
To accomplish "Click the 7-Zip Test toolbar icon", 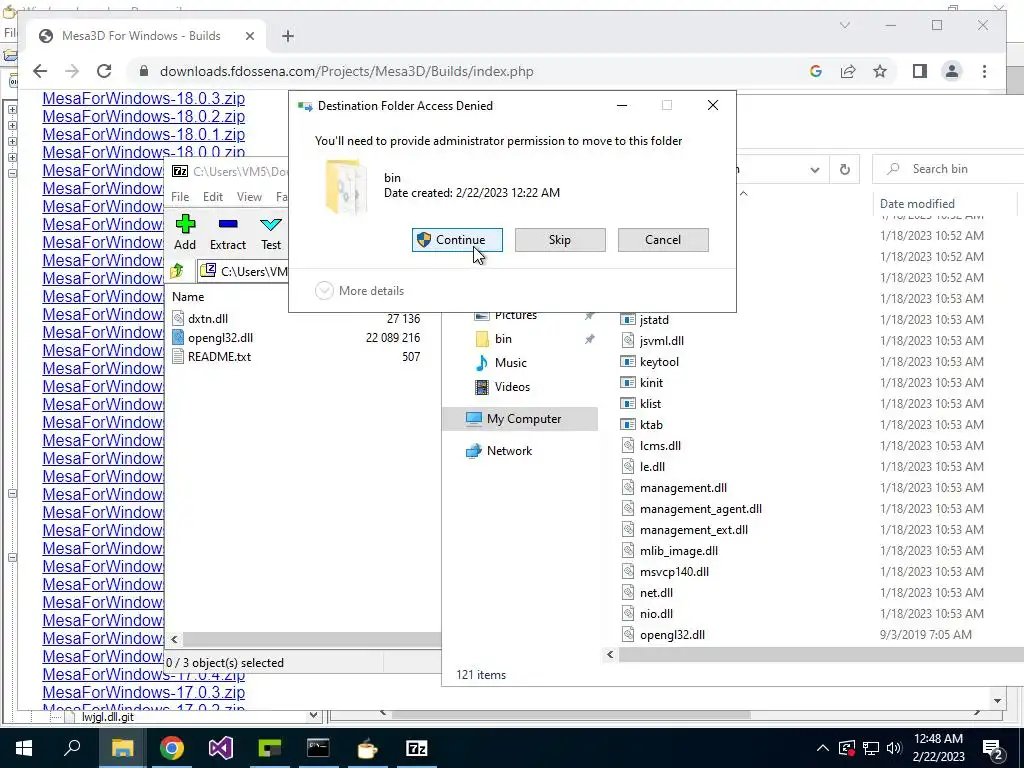I will coord(270,232).
